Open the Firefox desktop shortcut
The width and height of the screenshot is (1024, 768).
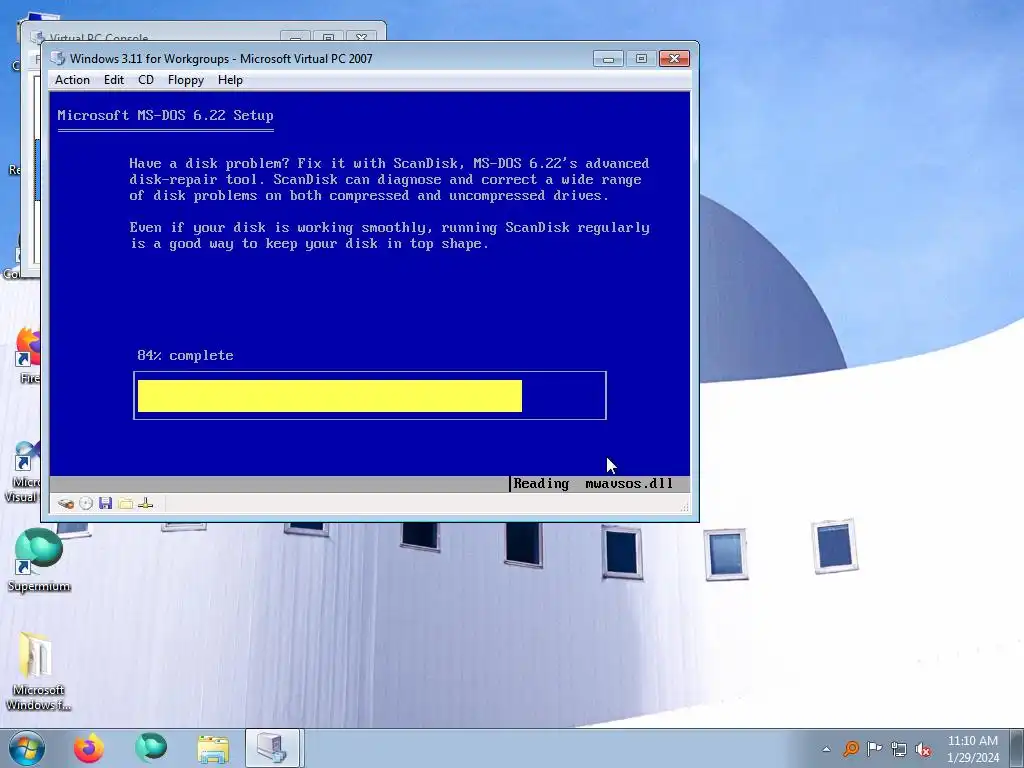click(x=27, y=356)
